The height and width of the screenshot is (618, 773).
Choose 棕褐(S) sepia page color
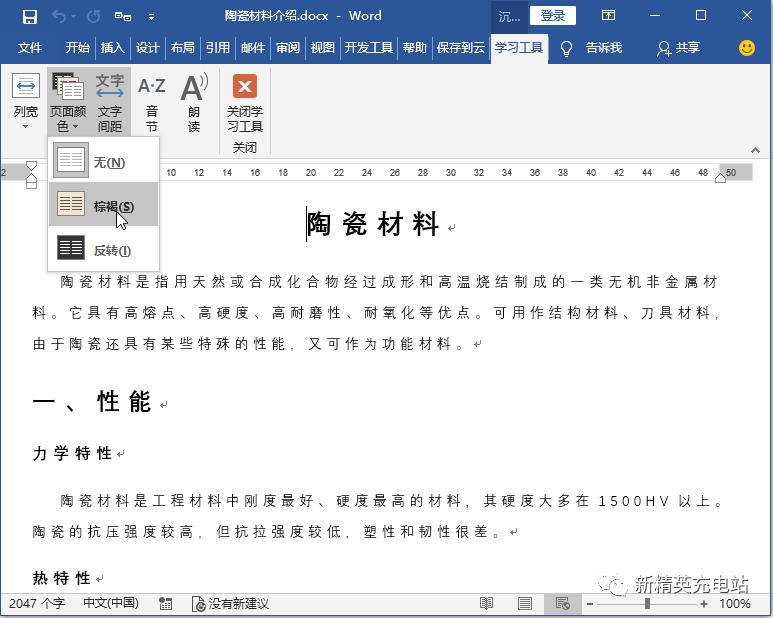point(103,205)
